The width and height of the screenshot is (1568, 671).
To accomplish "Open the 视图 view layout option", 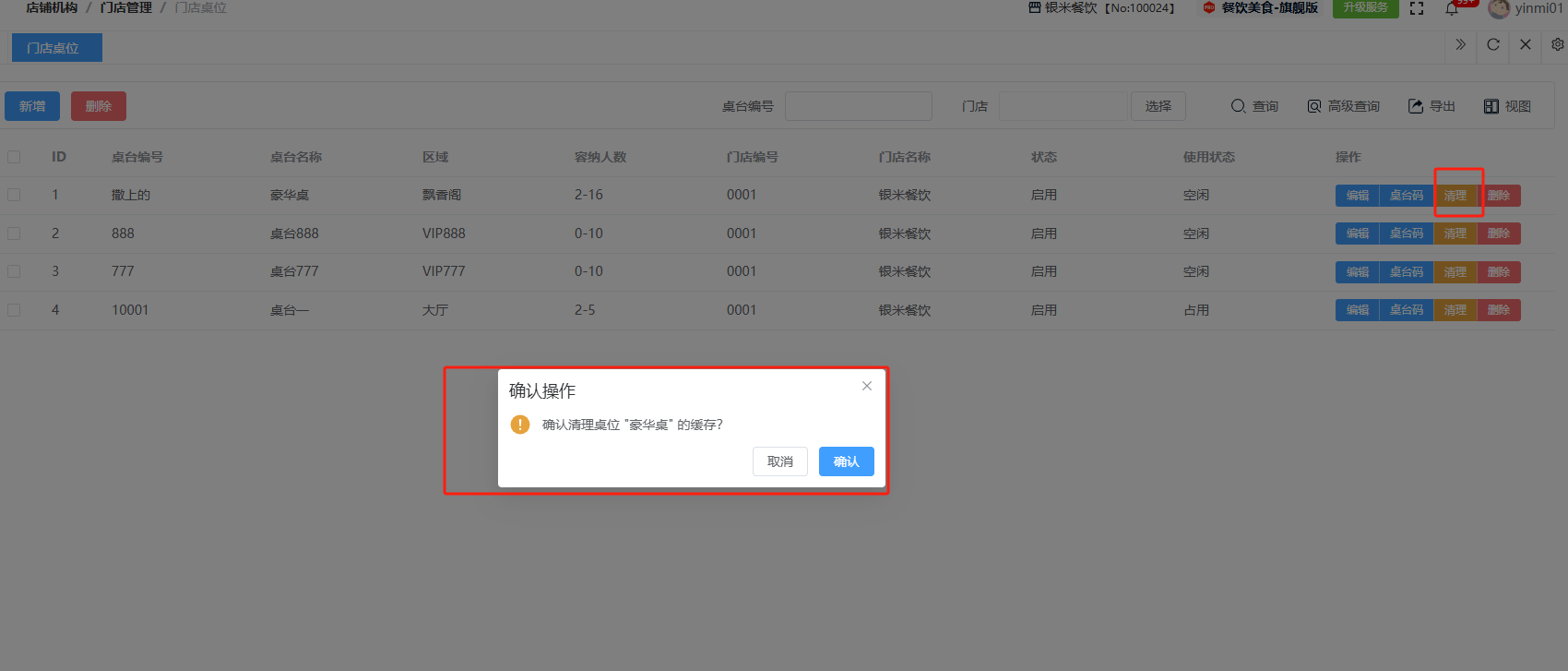I will click(1507, 106).
